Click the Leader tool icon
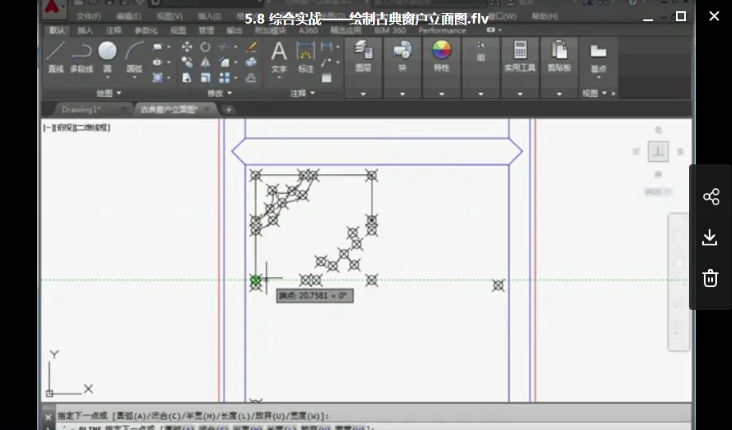Viewport: 732px width, 430px height. 327,62
